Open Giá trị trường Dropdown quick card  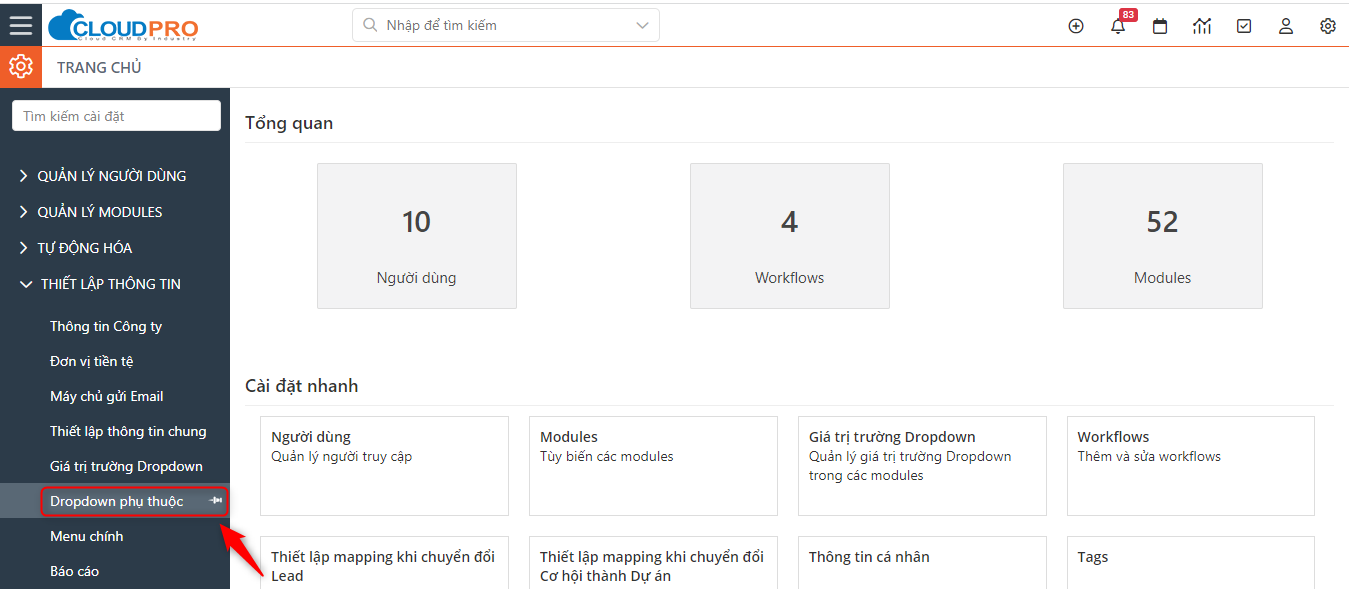(922, 466)
